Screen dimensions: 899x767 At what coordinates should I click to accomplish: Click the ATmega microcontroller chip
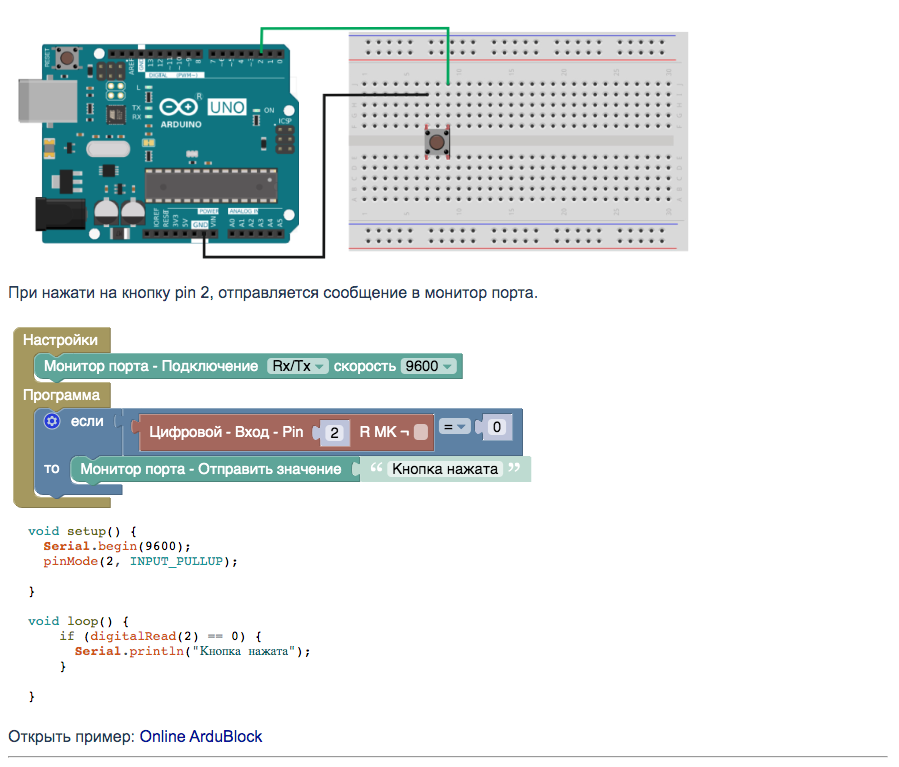pos(210,184)
